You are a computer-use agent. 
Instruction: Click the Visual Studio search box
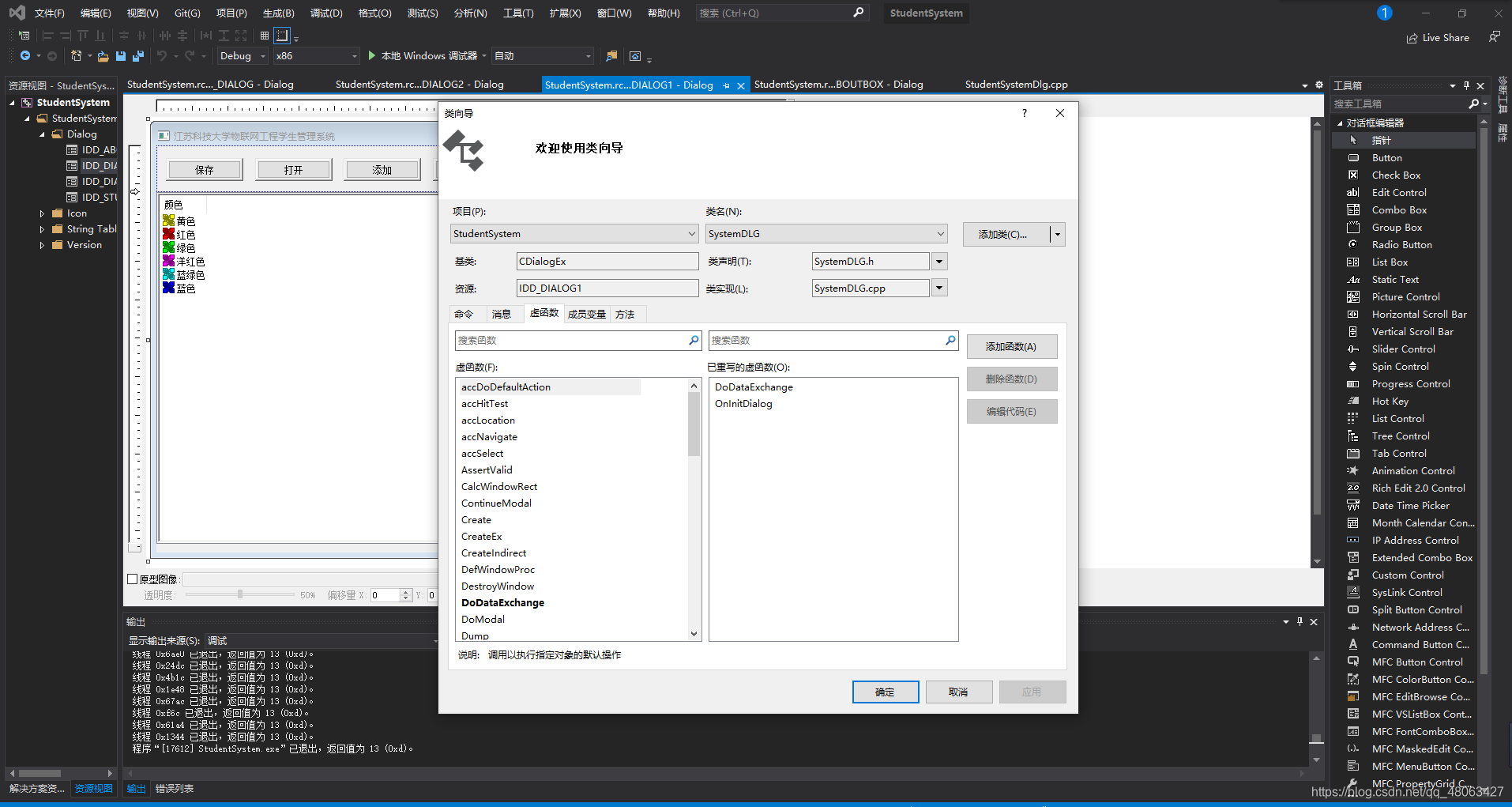coord(783,13)
